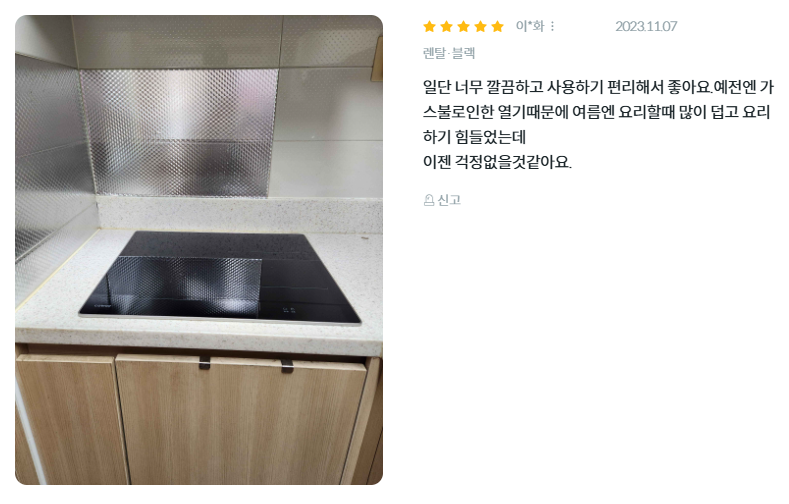Click the review date 2023.11.07
Screen dimensions: 789x504
pyautogui.click(x=646, y=26)
